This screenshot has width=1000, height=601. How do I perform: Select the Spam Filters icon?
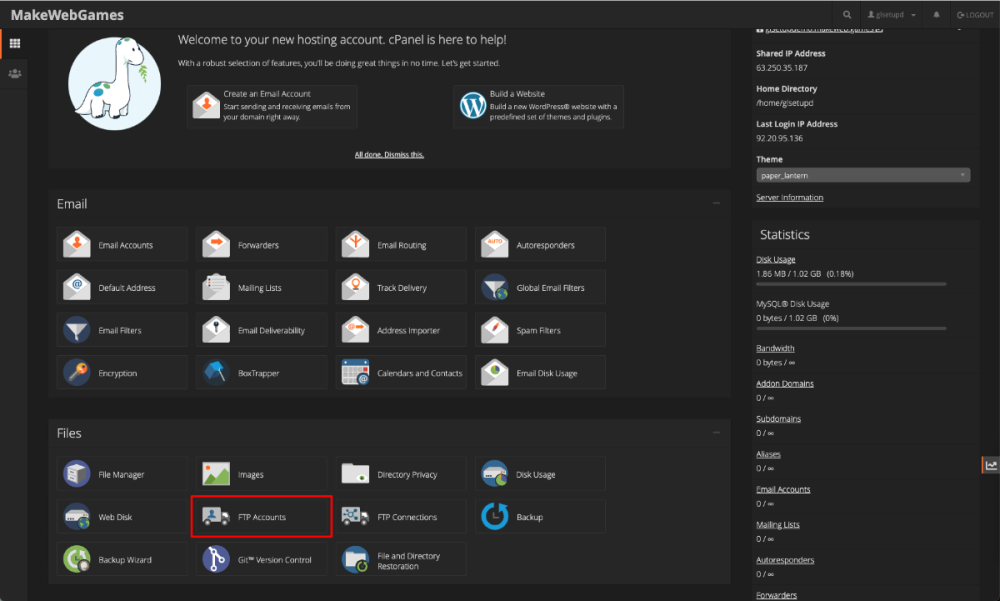[540, 329]
